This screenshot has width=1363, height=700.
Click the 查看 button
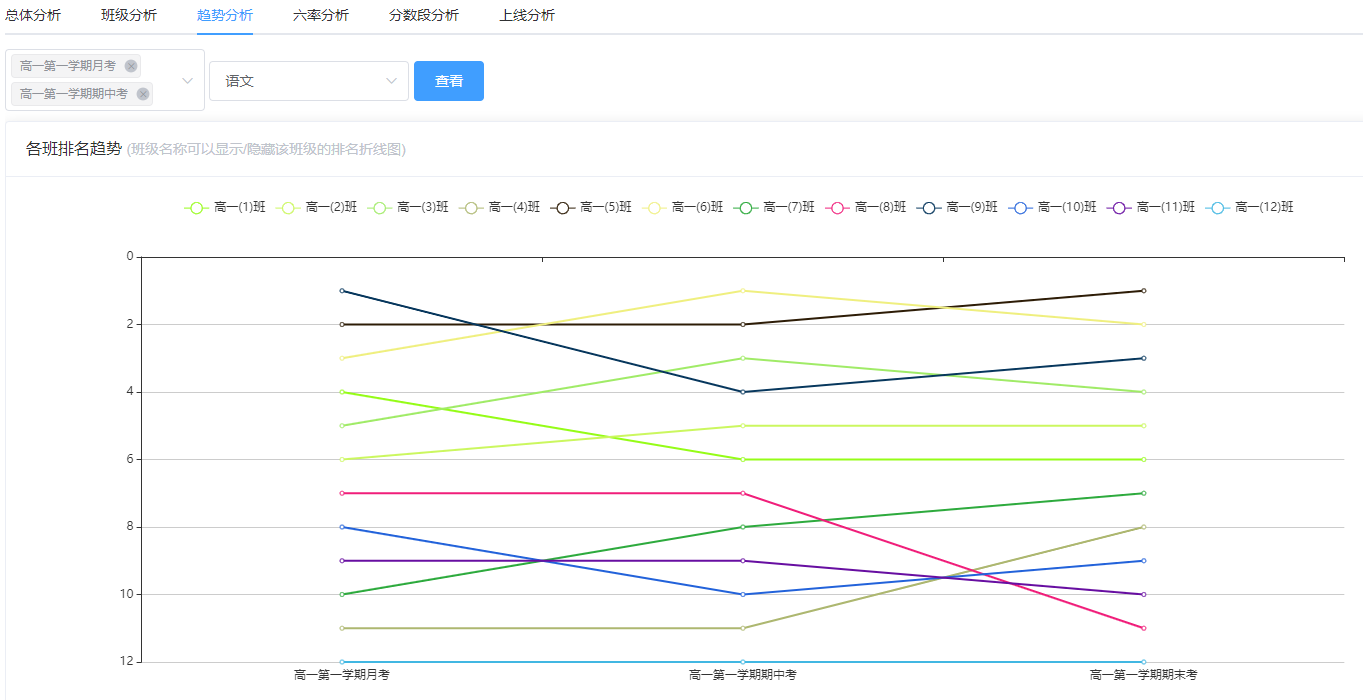tap(449, 81)
